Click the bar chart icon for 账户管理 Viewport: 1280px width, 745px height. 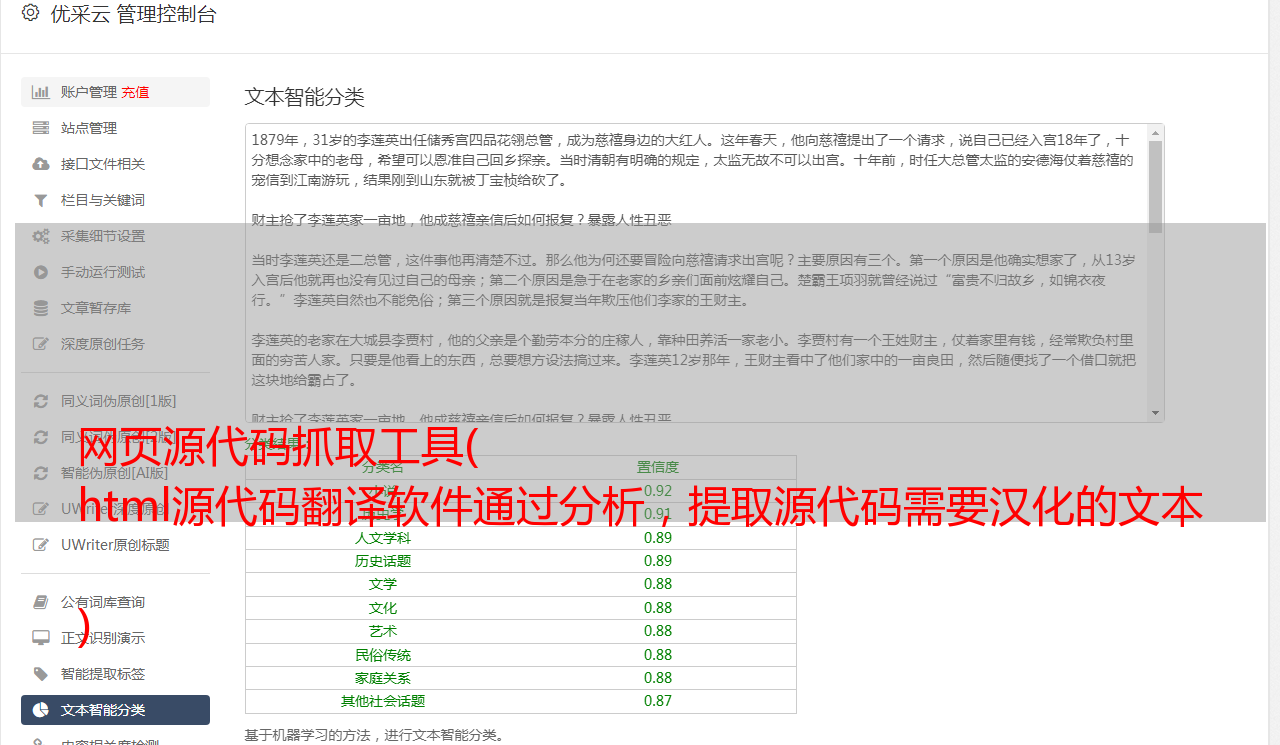click(41, 92)
